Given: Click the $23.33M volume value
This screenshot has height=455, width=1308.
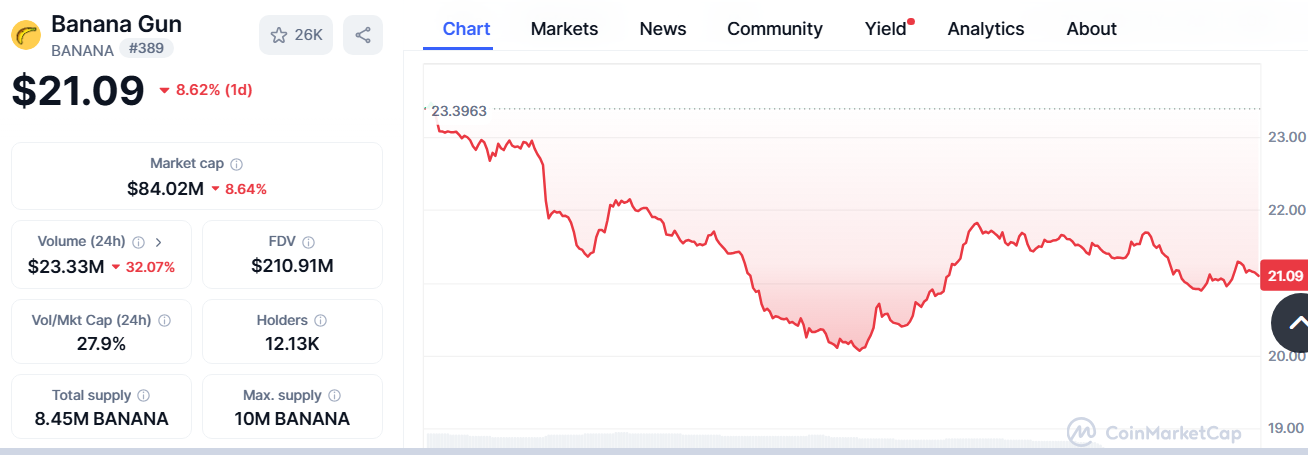Looking at the screenshot, I should pyautogui.click(x=66, y=267).
